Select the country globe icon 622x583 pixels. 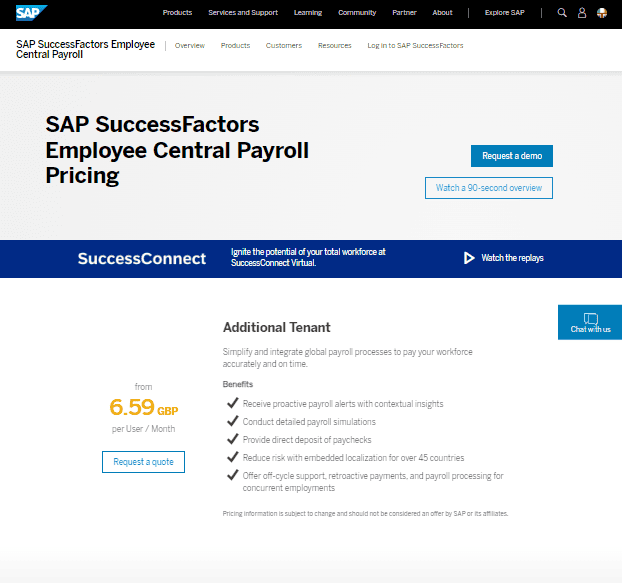point(602,13)
